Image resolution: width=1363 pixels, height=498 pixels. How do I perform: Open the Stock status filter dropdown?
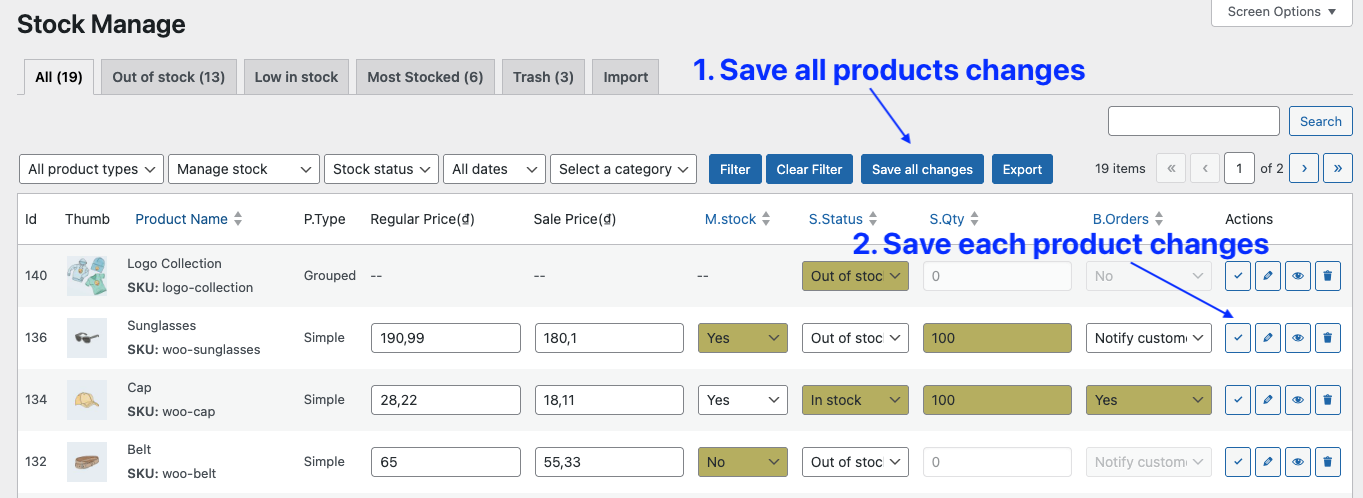tap(381, 169)
